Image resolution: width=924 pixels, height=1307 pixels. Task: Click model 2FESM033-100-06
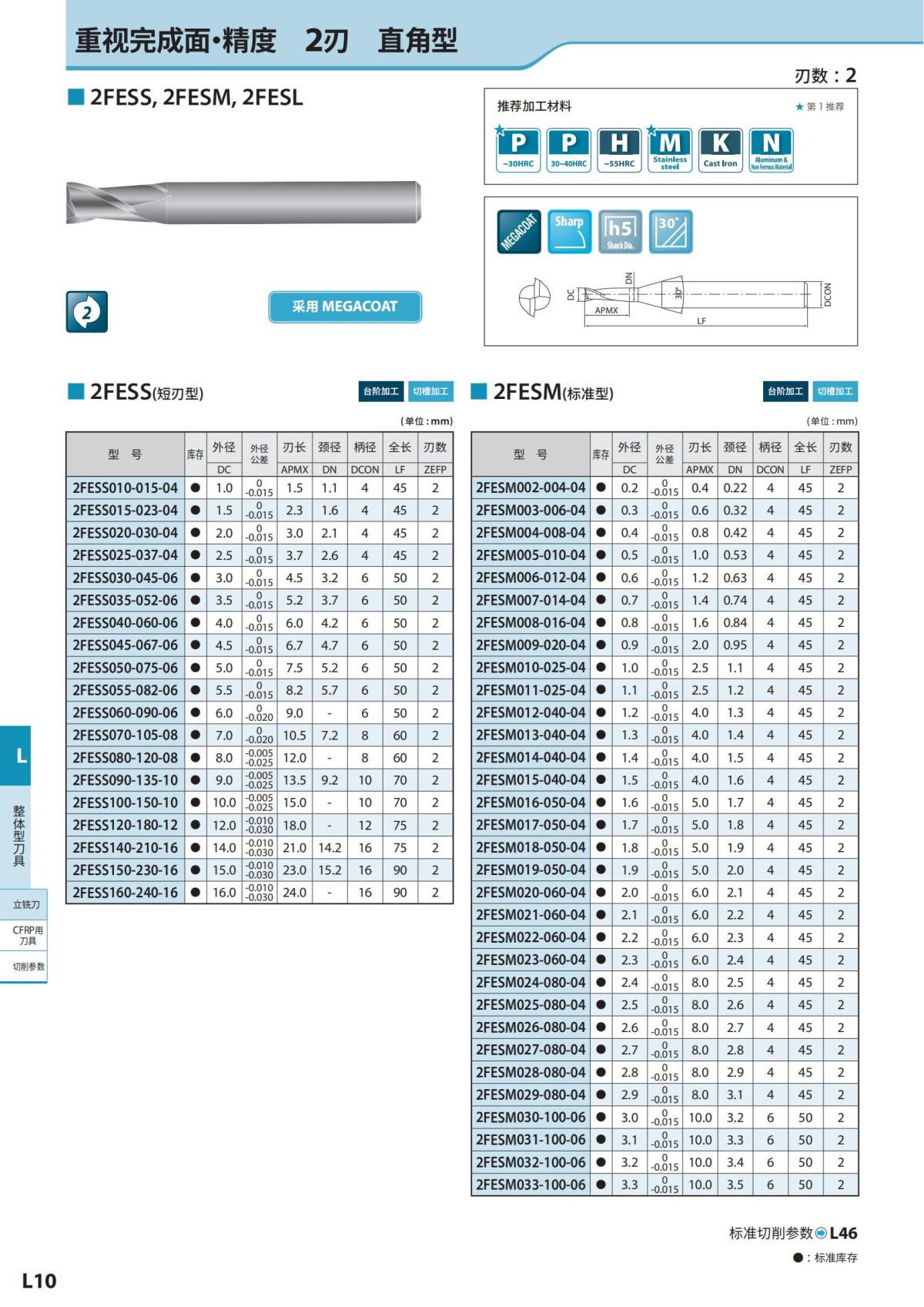531,1185
